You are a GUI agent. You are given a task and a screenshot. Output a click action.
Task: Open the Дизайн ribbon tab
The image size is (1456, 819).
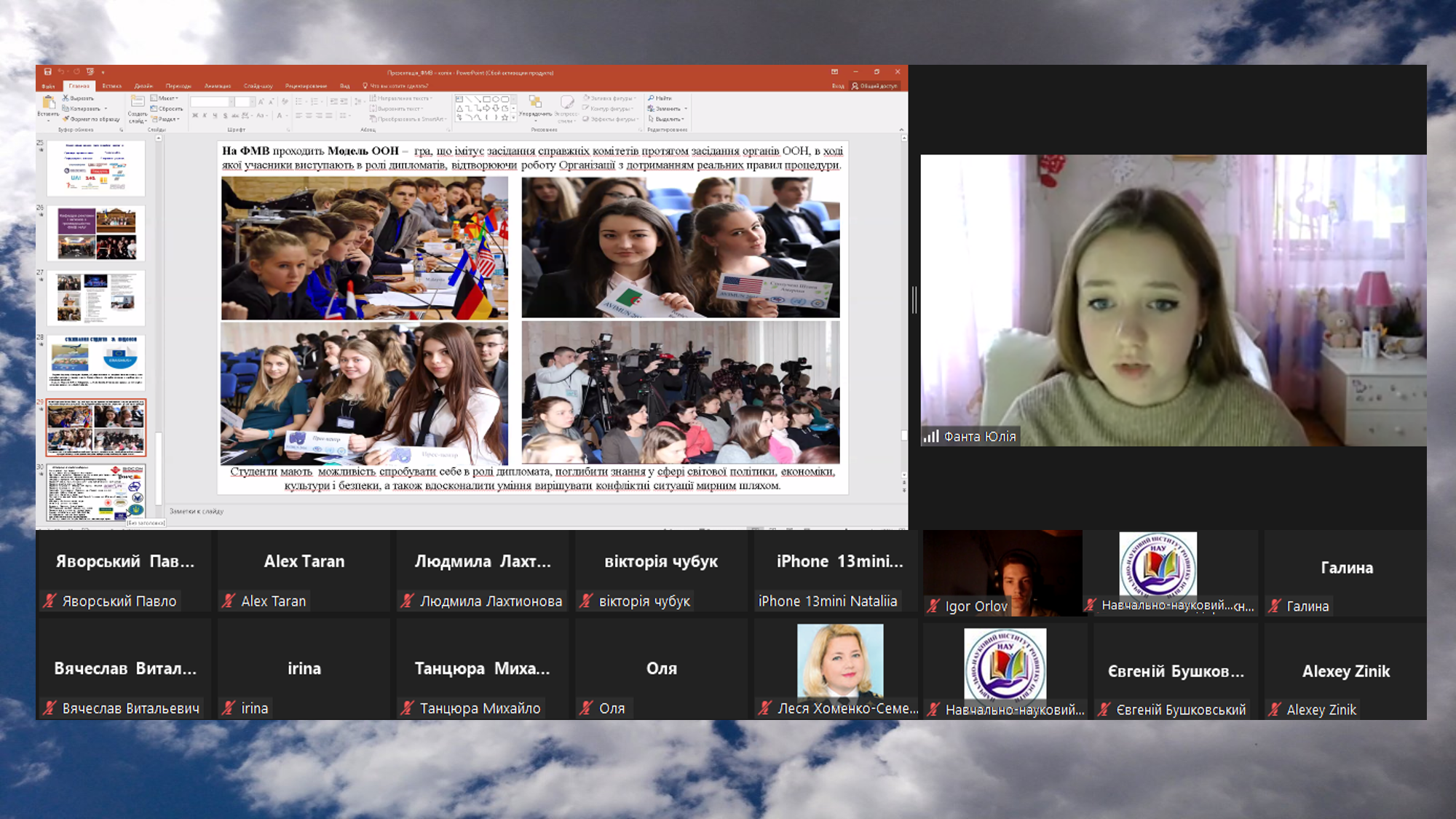point(143,86)
